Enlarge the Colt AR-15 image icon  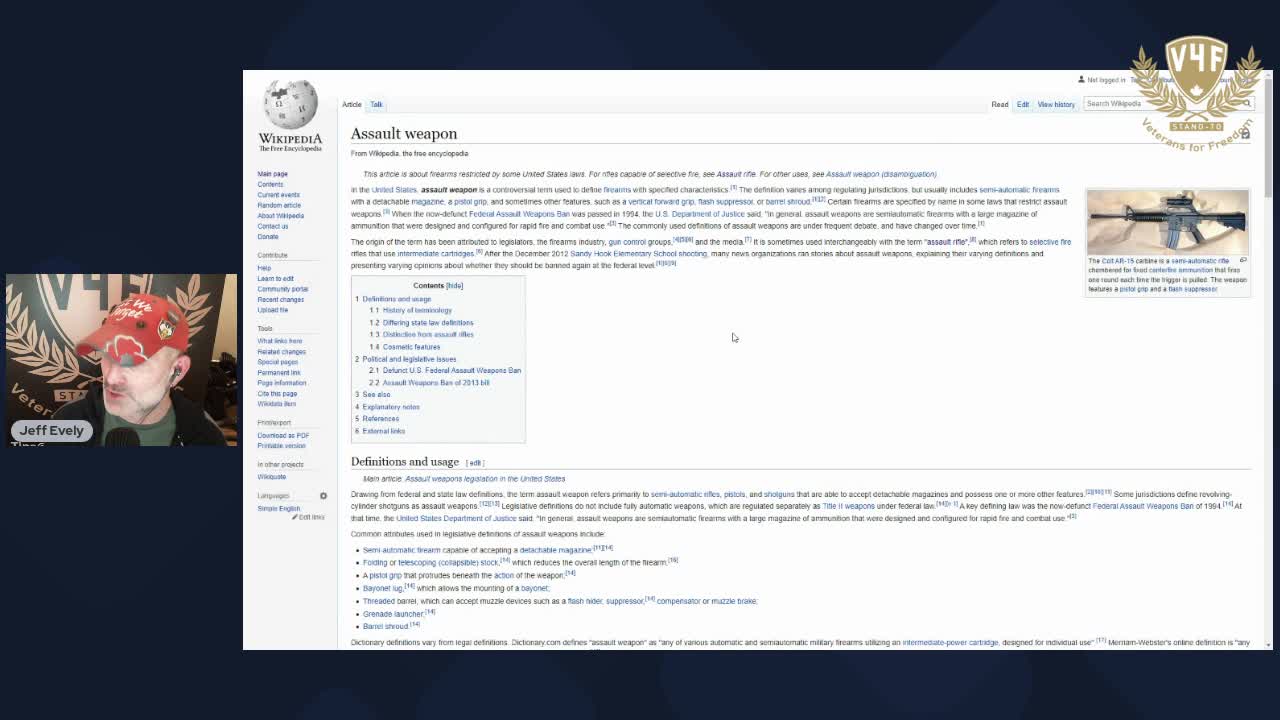1243,261
